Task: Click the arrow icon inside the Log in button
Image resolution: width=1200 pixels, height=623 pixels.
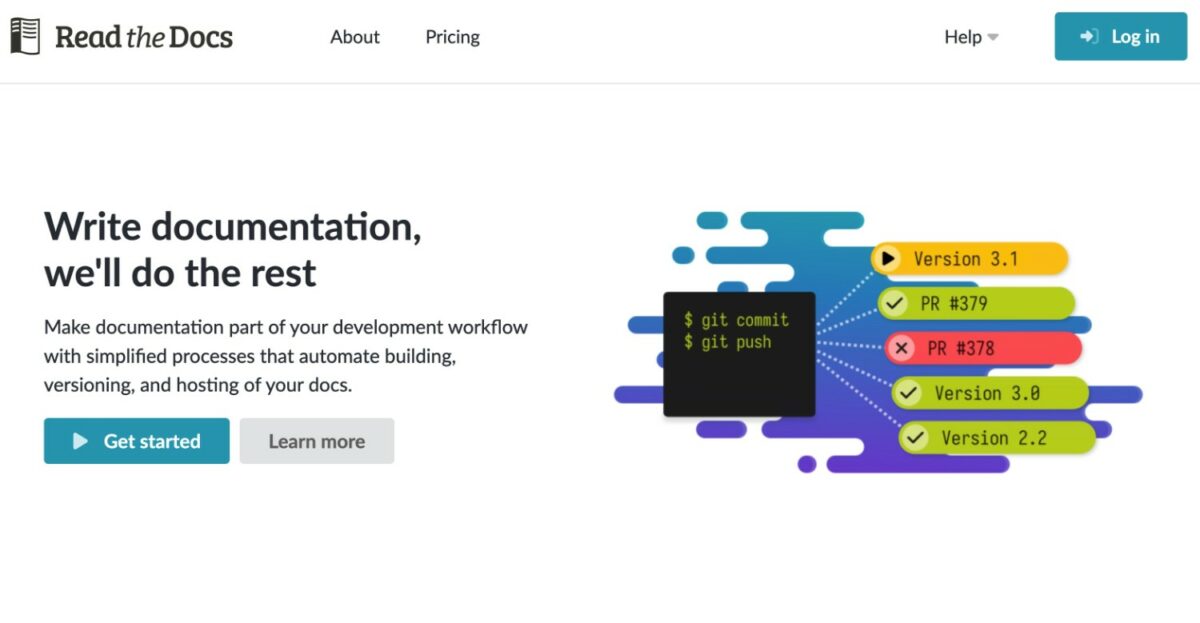Action: 1087,36
